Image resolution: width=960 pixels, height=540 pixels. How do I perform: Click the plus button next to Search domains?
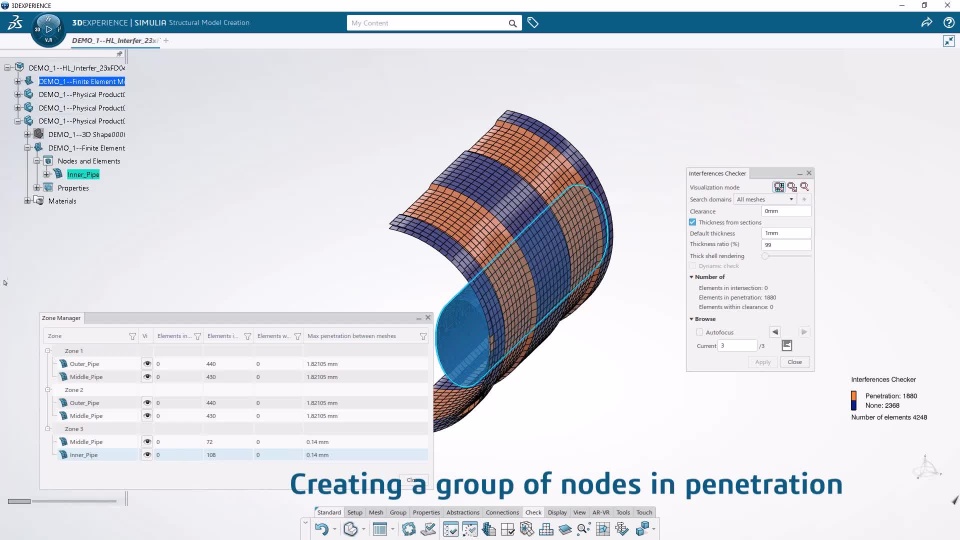[x=804, y=199]
